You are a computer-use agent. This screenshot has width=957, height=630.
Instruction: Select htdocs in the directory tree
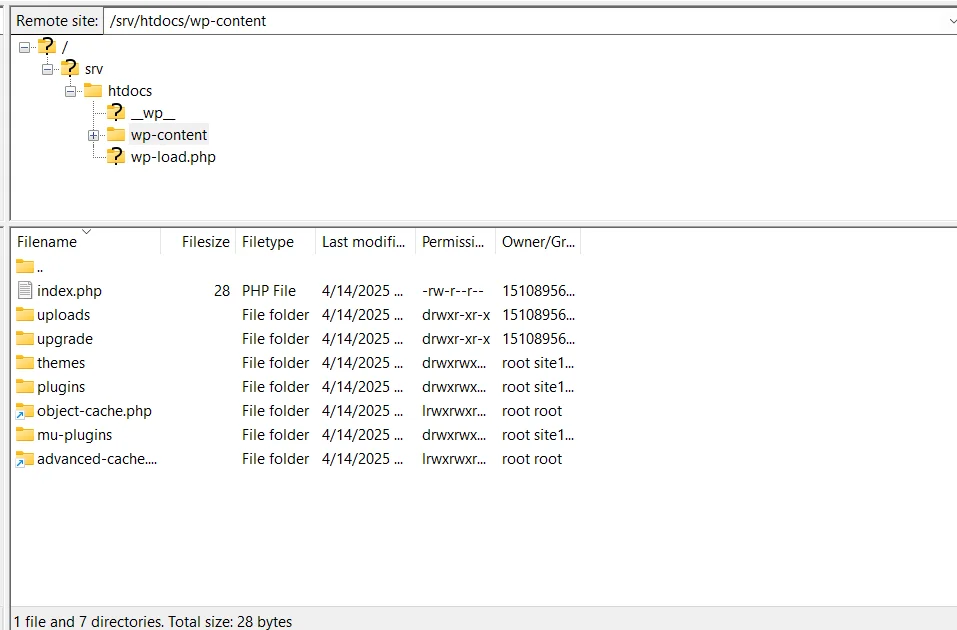(x=130, y=91)
